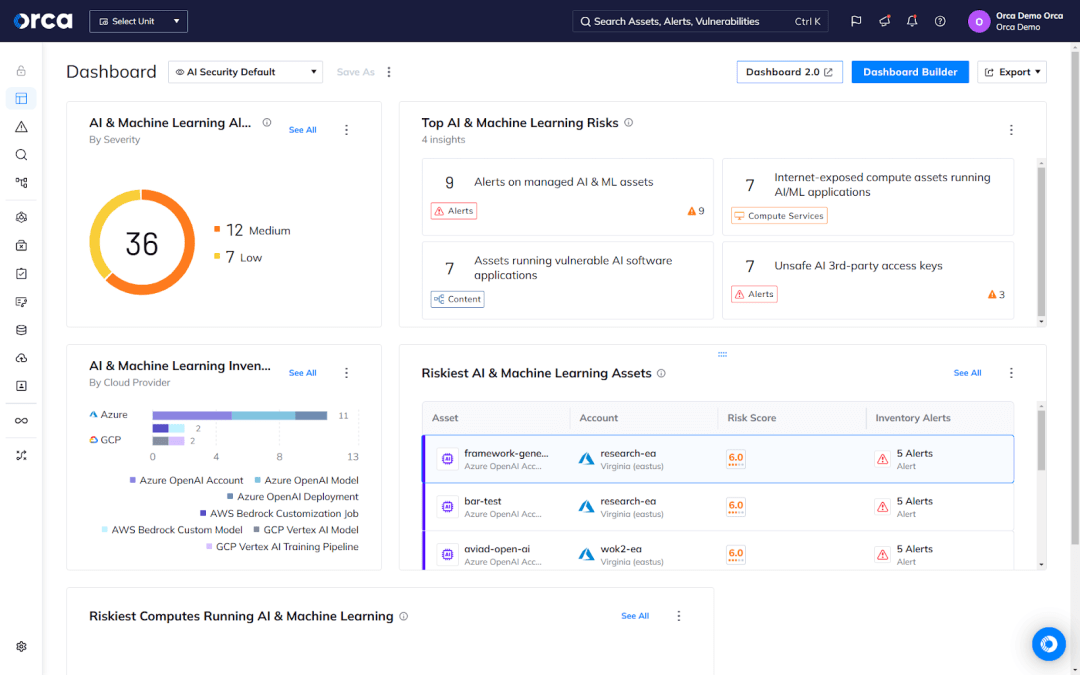
Task: Open the help question mark icon
Action: tap(940, 21)
